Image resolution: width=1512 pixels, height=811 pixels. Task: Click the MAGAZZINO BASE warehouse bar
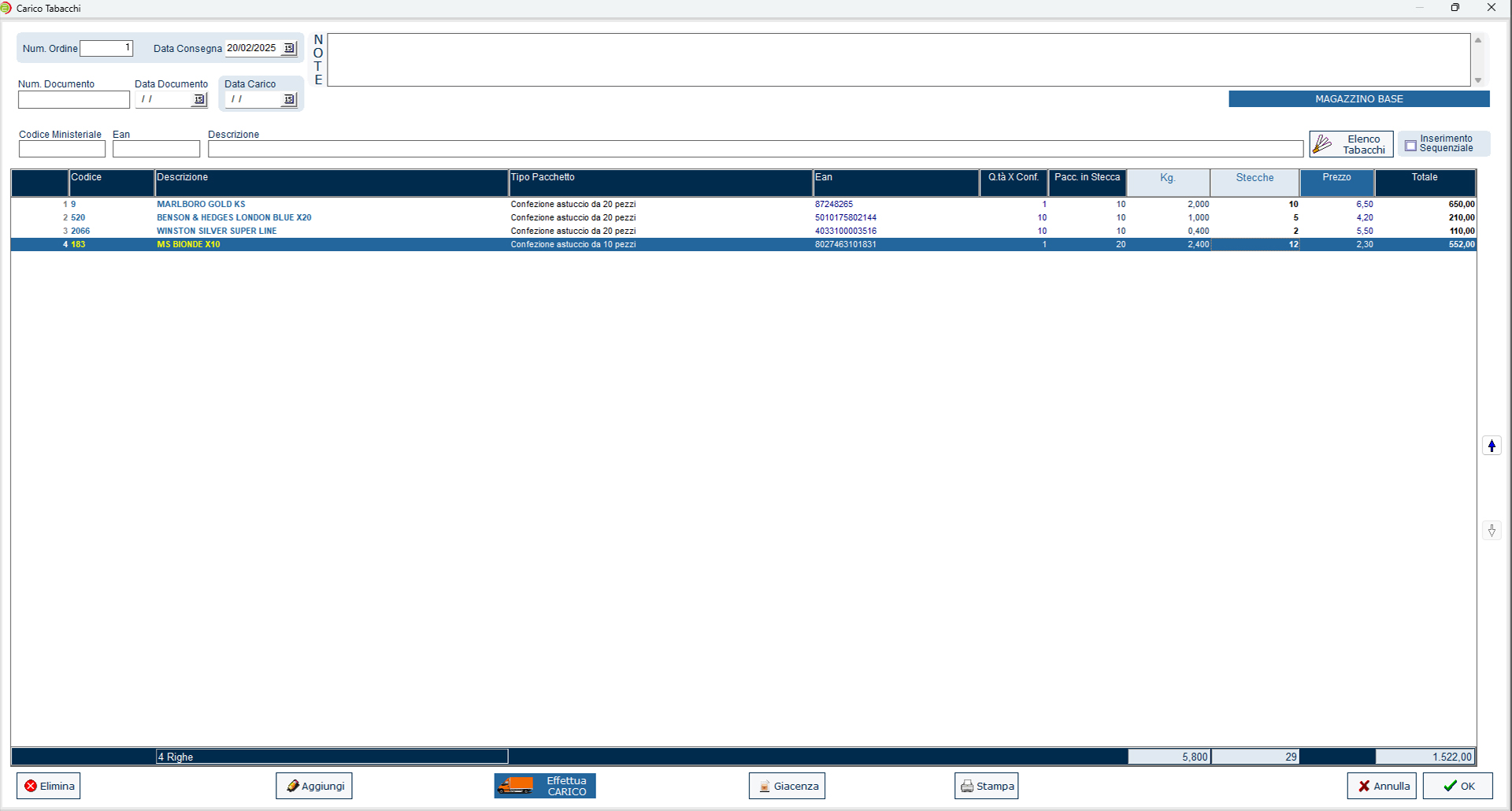point(1358,99)
